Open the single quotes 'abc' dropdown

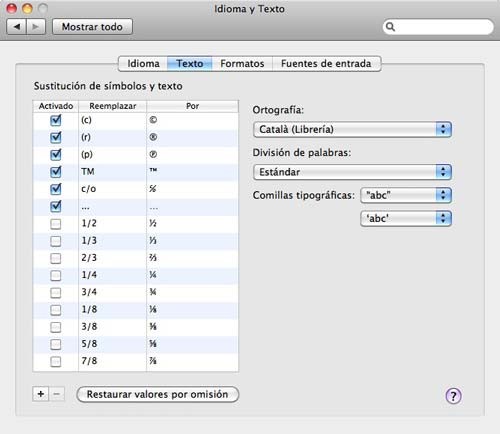[x=406, y=219]
